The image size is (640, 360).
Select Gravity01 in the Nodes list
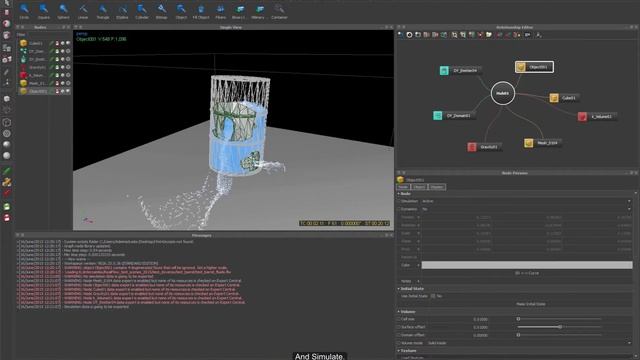[x=36, y=67]
